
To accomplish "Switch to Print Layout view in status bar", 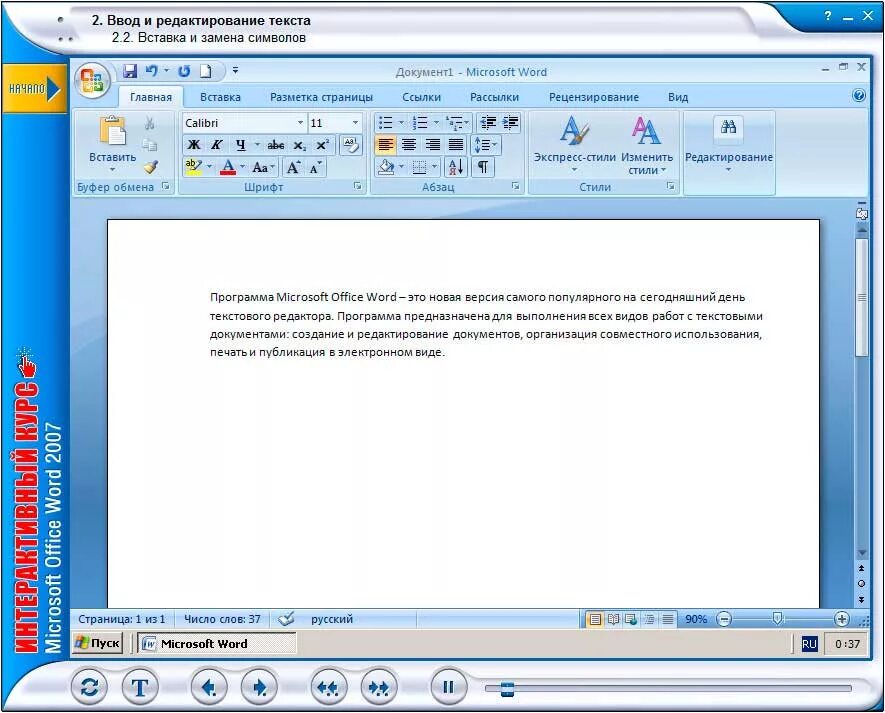I will (594, 619).
